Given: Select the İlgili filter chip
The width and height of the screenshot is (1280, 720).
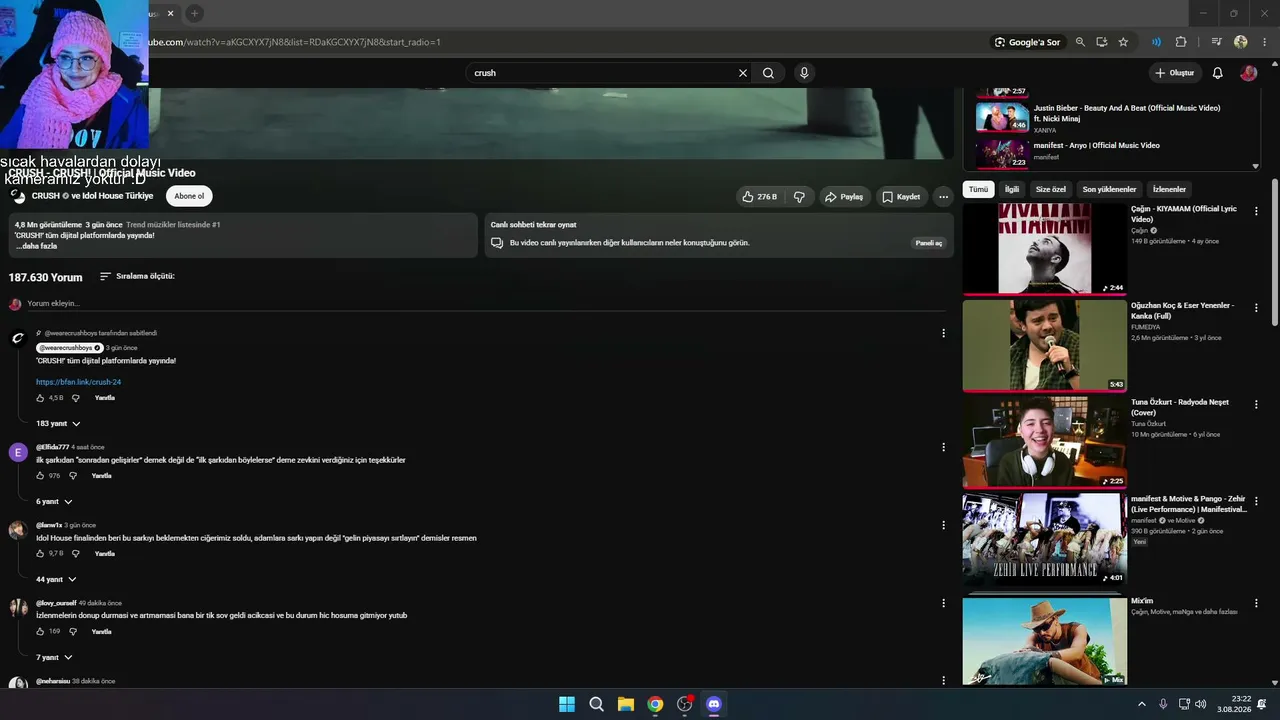Looking at the screenshot, I should [1012, 189].
